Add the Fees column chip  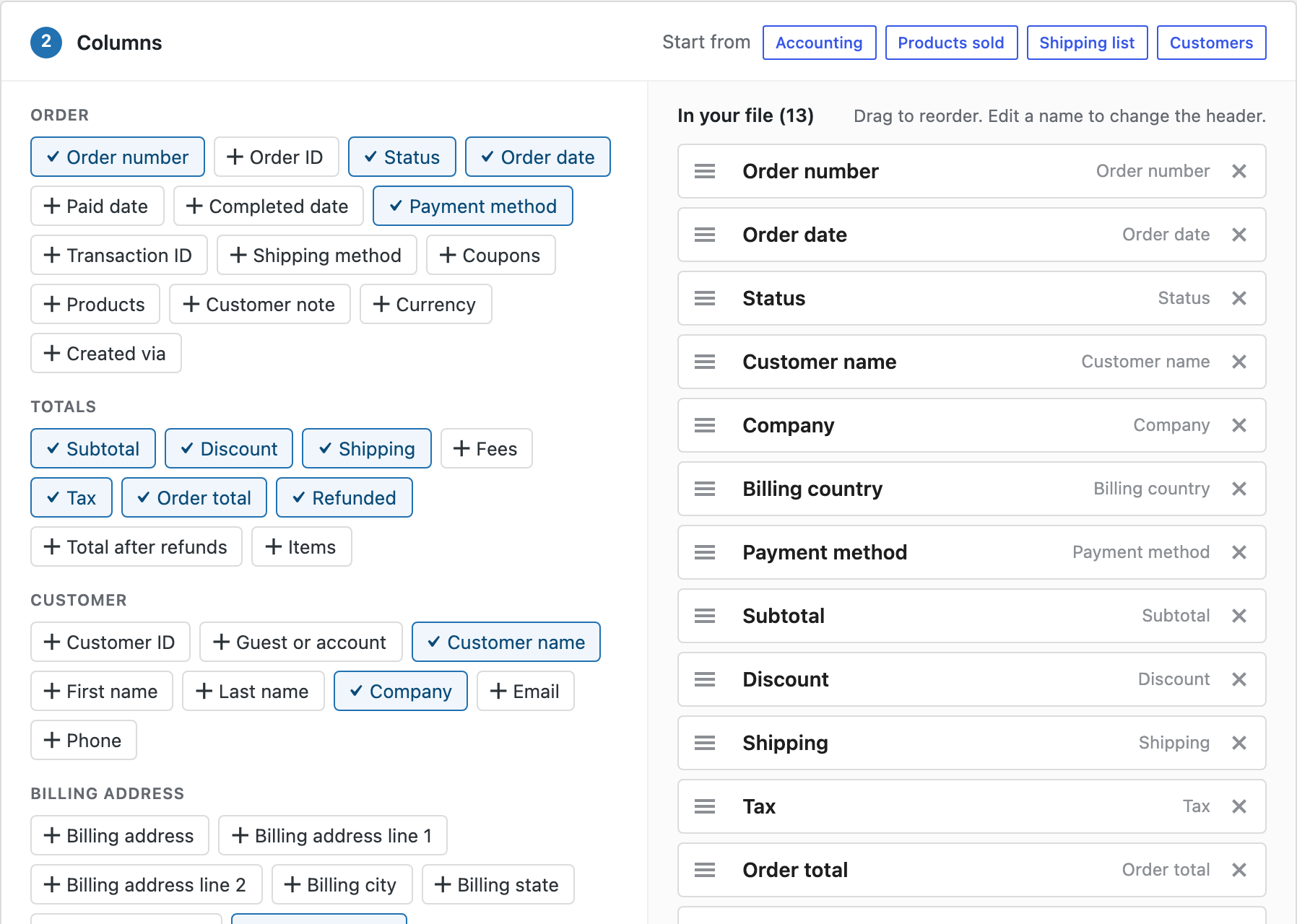pyautogui.click(x=487, y=448)
